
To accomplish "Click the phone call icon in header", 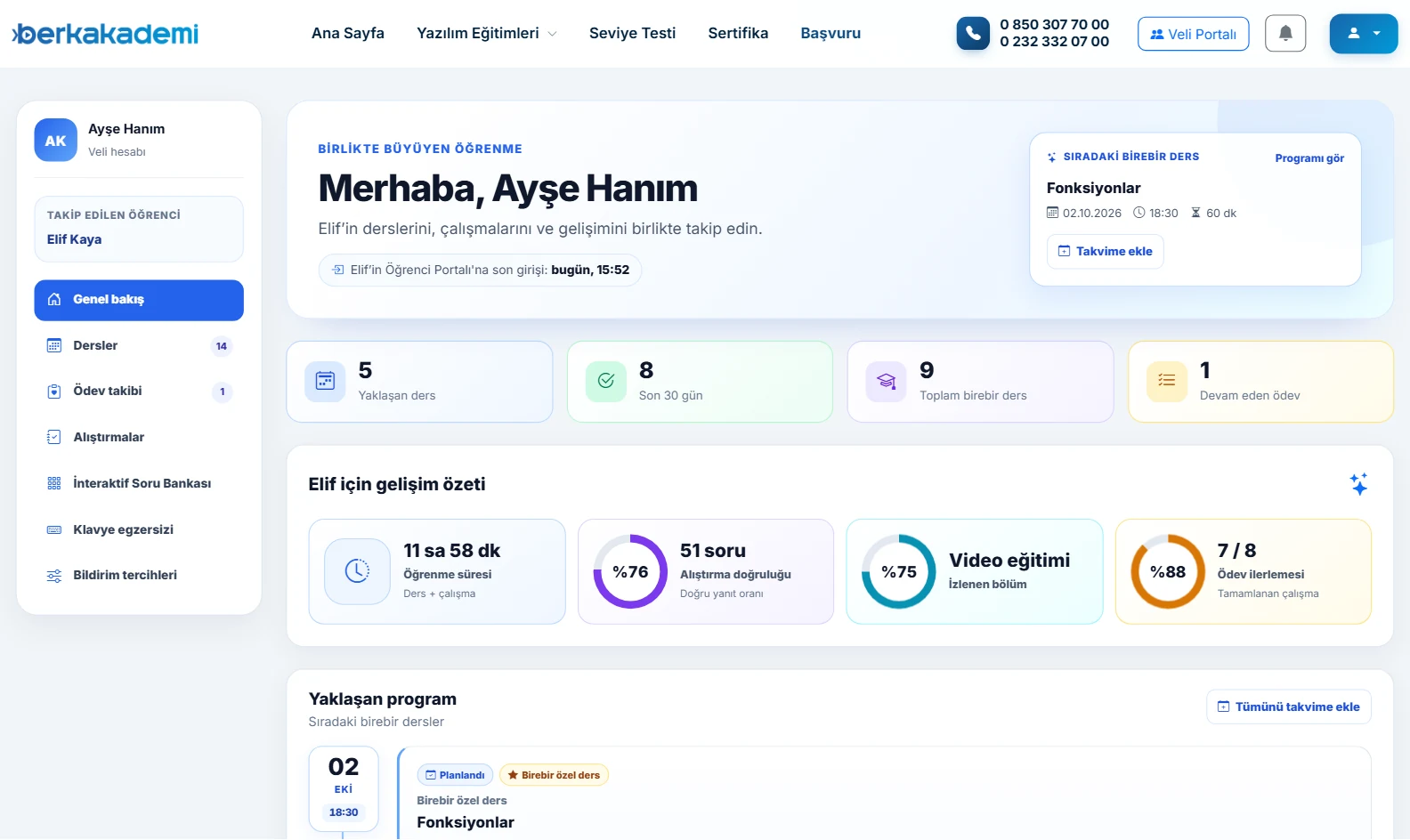I will pyautogui.click(x=973, y=34).
